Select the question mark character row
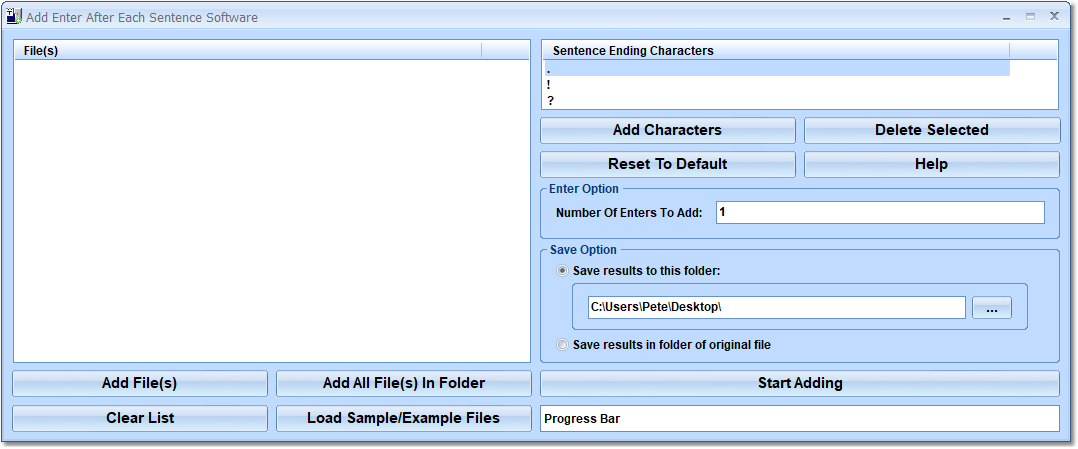This screenshot has width=1078, height=449. 776,100
